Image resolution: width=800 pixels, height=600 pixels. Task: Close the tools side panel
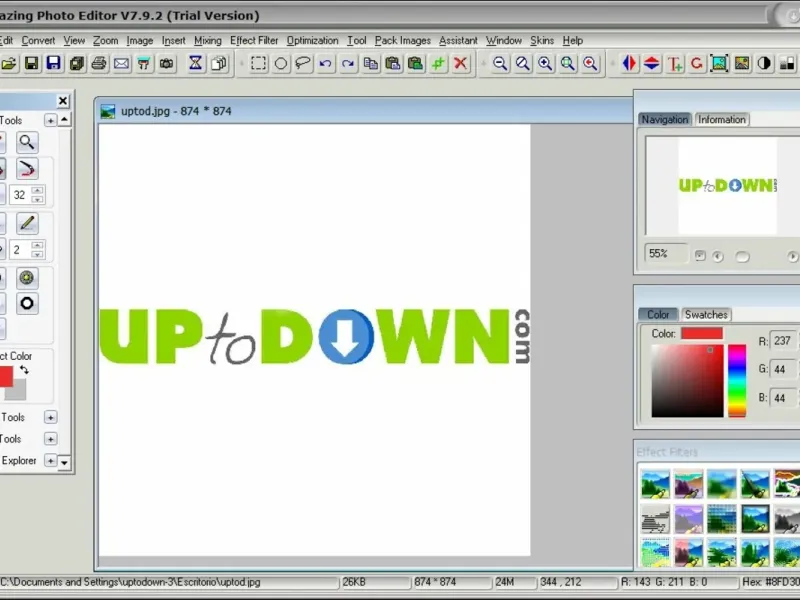63,101
